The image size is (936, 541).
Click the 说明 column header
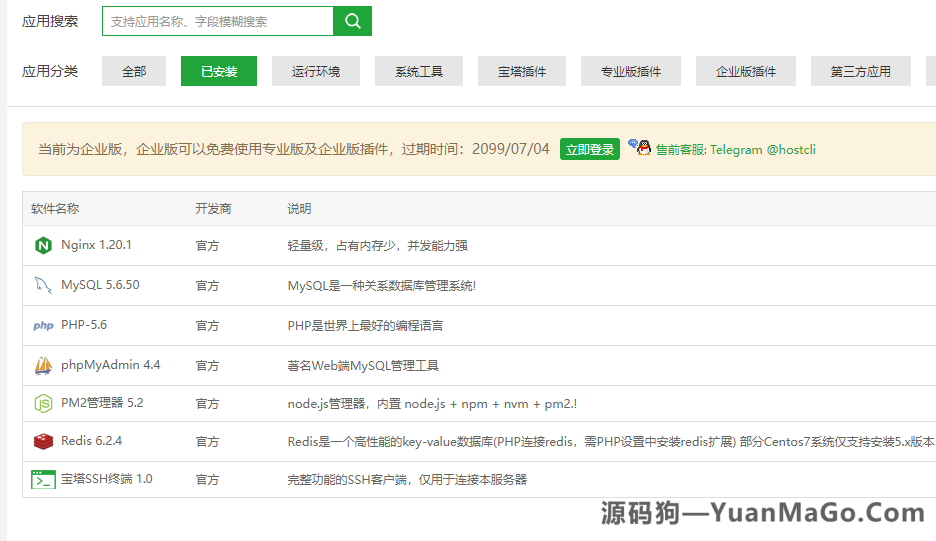tap(299, 208)
